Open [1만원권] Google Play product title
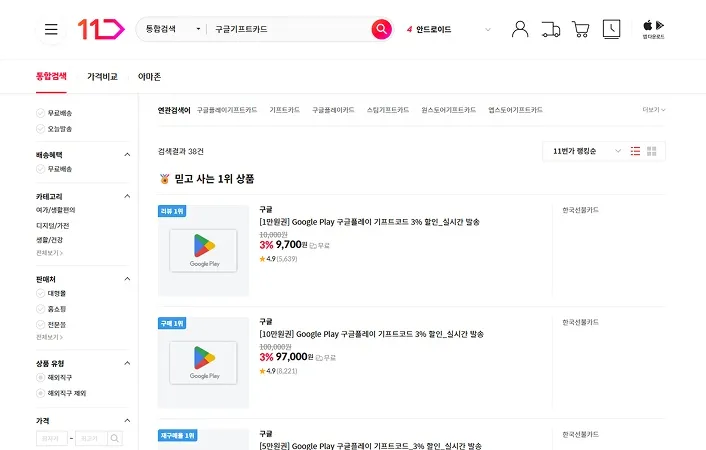The height and width of the screenshot is (450, 706). pos(369,222)
